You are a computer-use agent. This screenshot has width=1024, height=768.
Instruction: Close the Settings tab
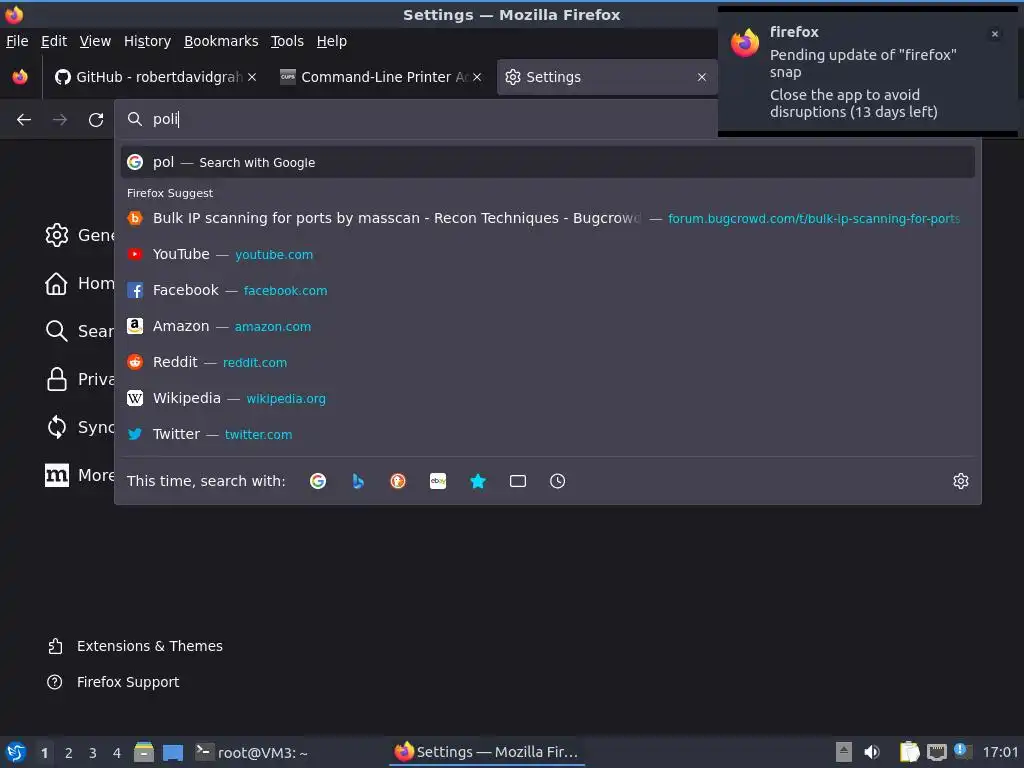tap(702, 77)
